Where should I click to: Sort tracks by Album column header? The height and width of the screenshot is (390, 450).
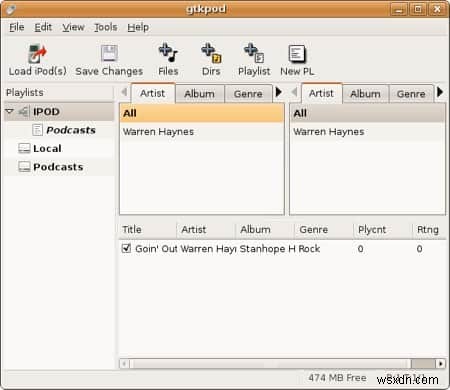265,230
